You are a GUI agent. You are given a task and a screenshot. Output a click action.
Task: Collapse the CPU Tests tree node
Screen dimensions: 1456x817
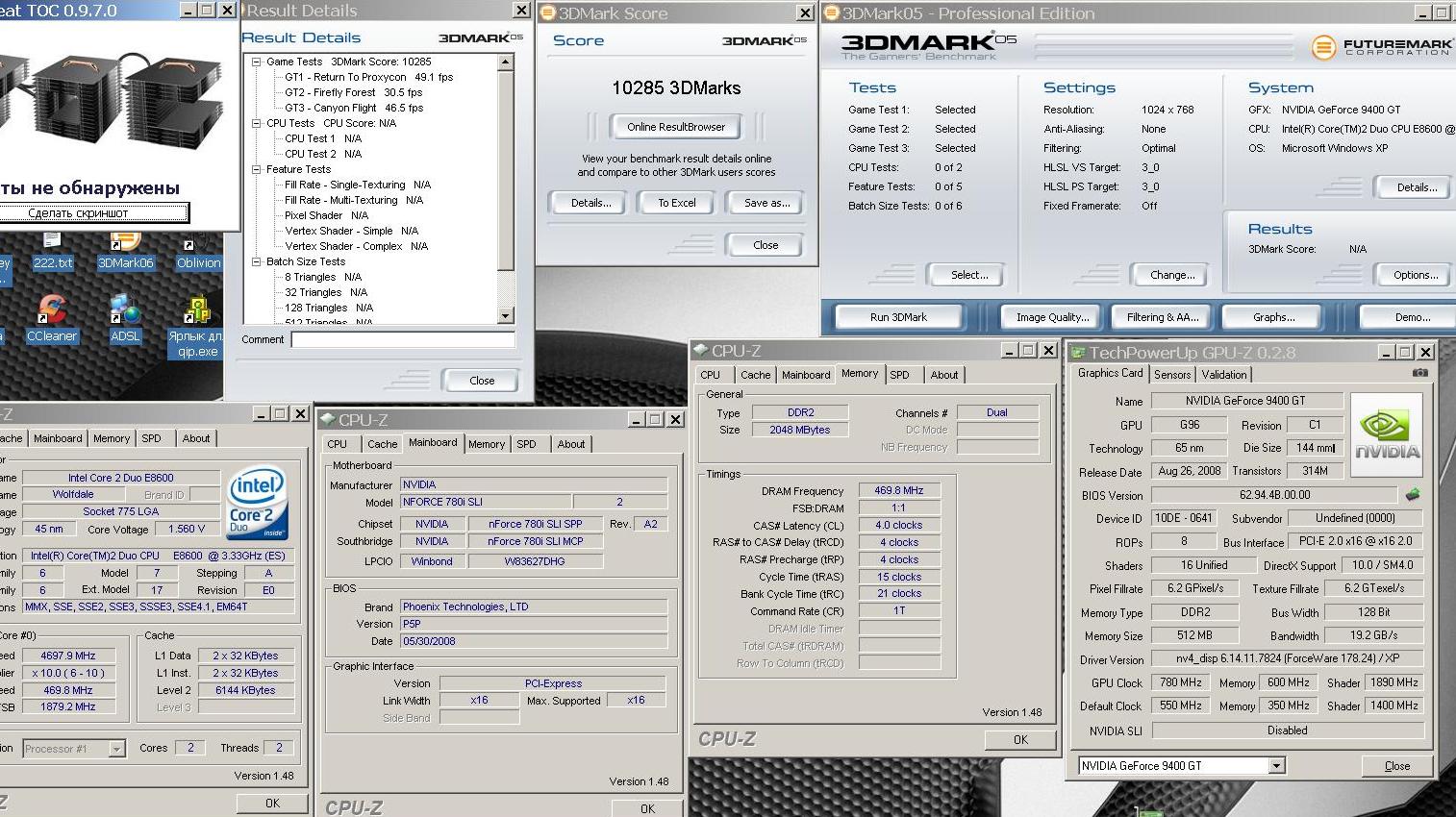pyautogui.click(x=257, y=123)
